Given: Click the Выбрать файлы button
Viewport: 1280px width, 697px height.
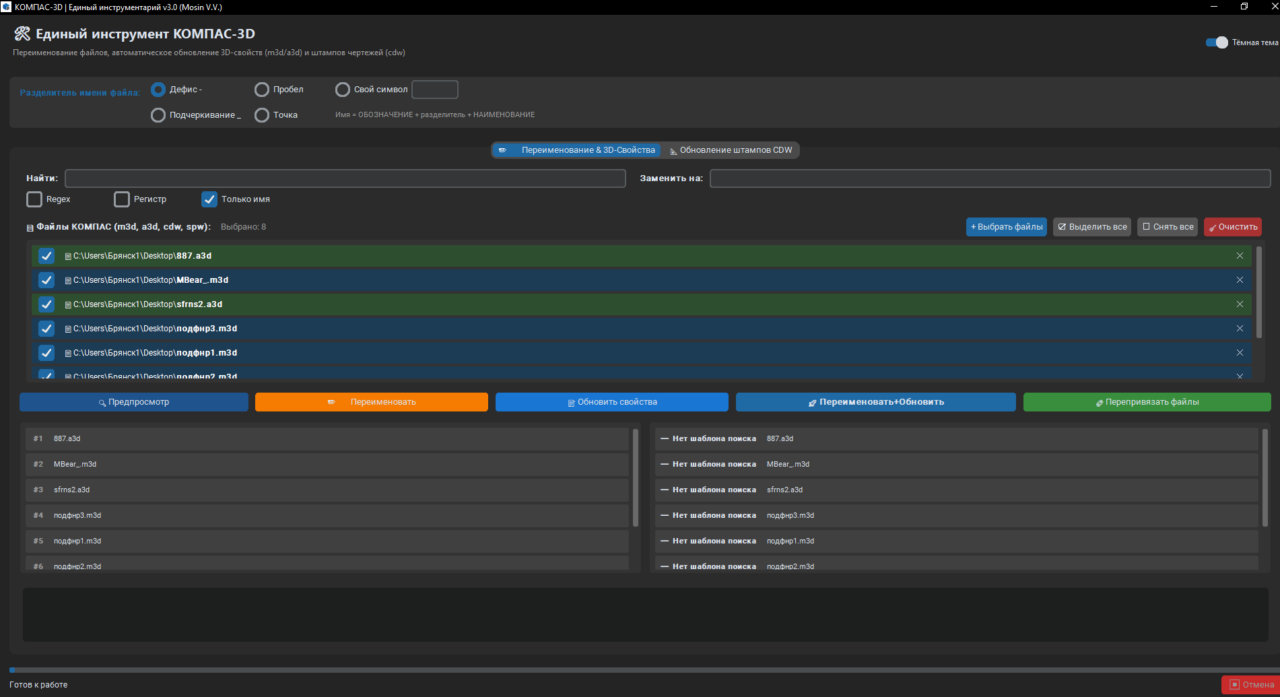Looking at the screenshot, I should (x=1006, y=227).
